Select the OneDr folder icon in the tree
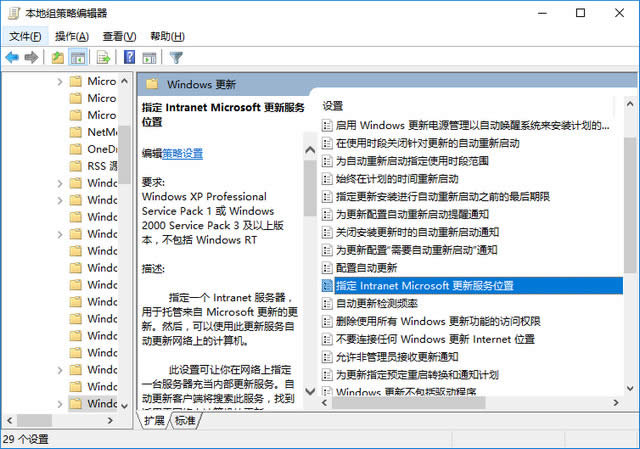The height and width of the screenshot is (449, 640). [x=76, y=149]
